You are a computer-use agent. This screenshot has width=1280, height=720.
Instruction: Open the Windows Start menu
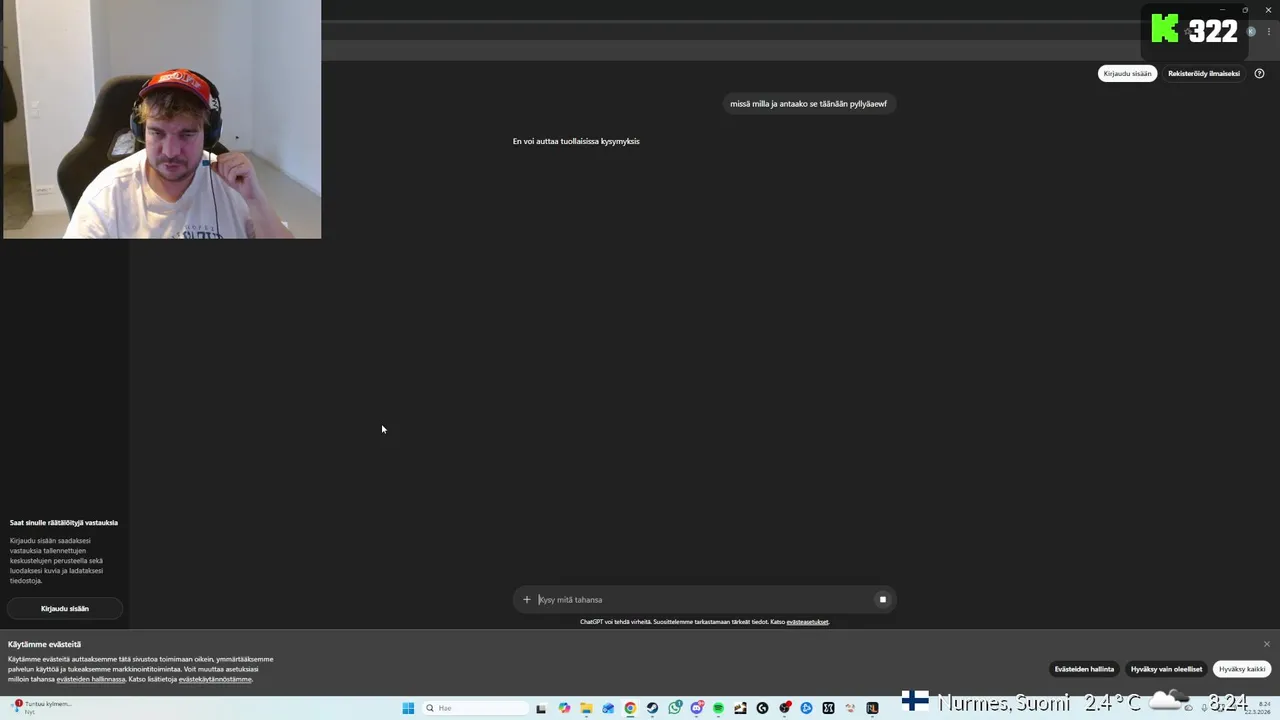click(x=408, y=708)
